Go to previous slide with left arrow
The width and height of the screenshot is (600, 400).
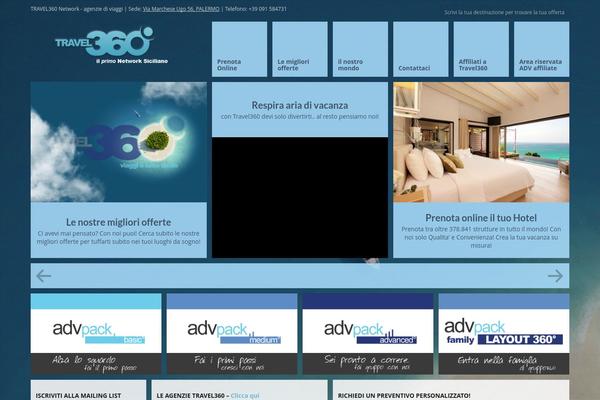click(44, 276)
